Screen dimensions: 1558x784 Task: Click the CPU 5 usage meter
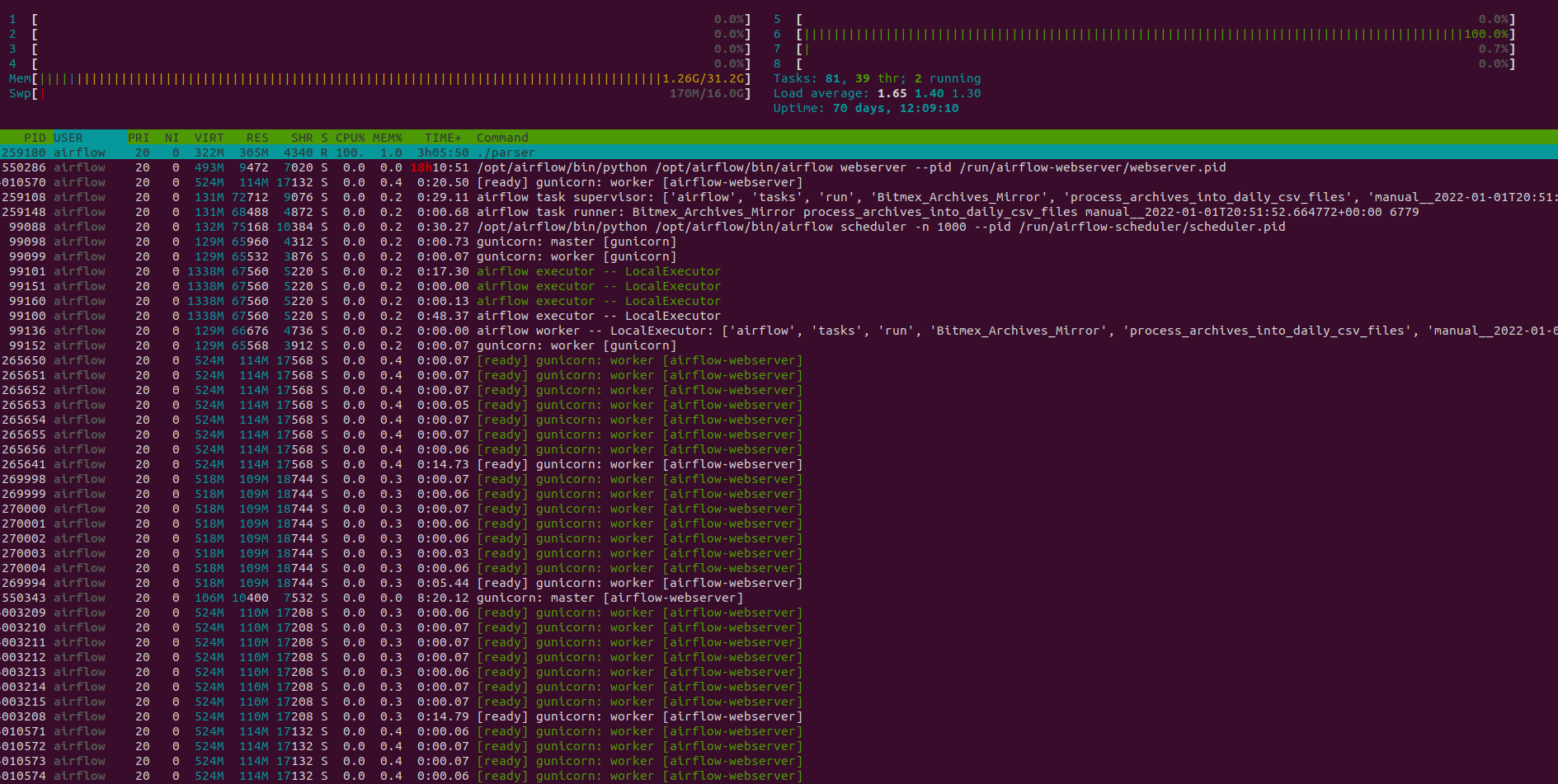(x=1144, y=19)
